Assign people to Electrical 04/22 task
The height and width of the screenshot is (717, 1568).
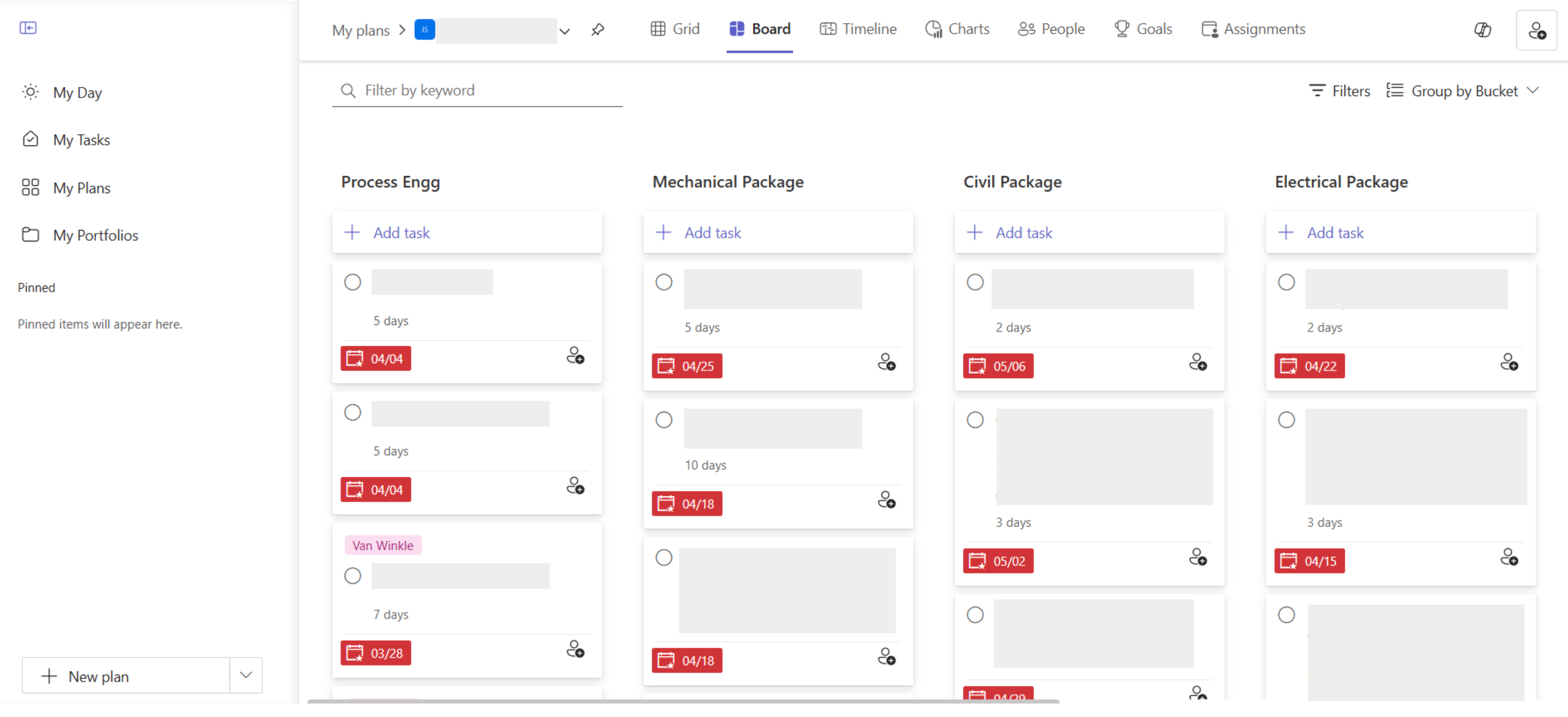tap(1509, 362)
